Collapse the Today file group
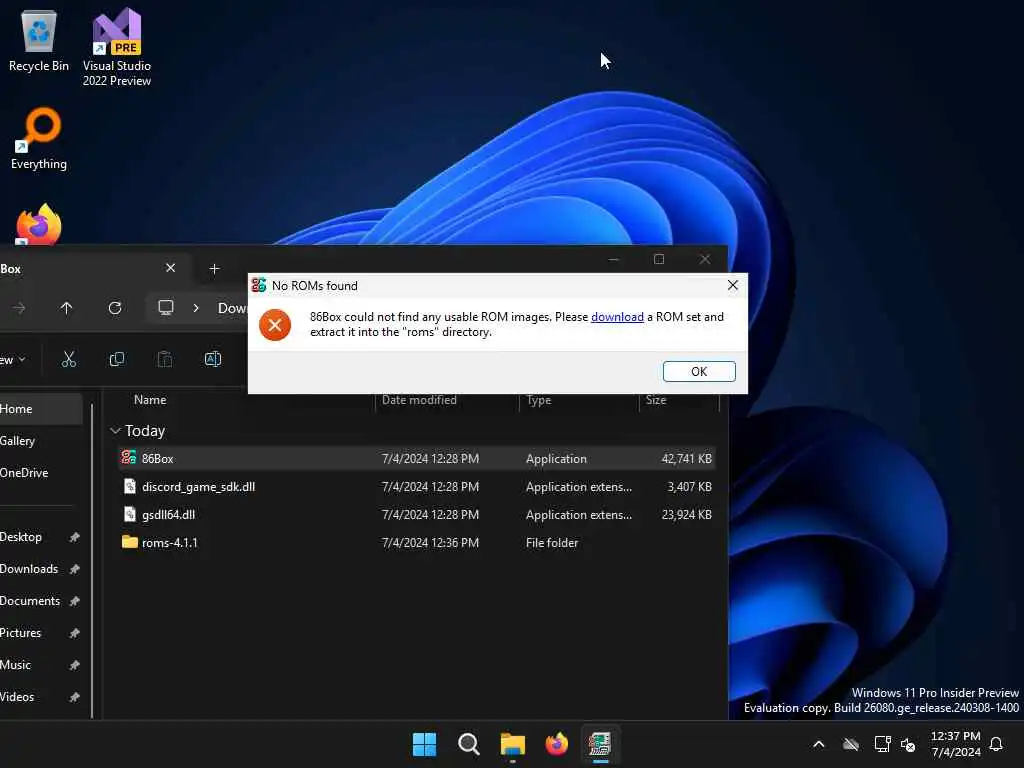1024x768 pixels. tap(116, 431)
